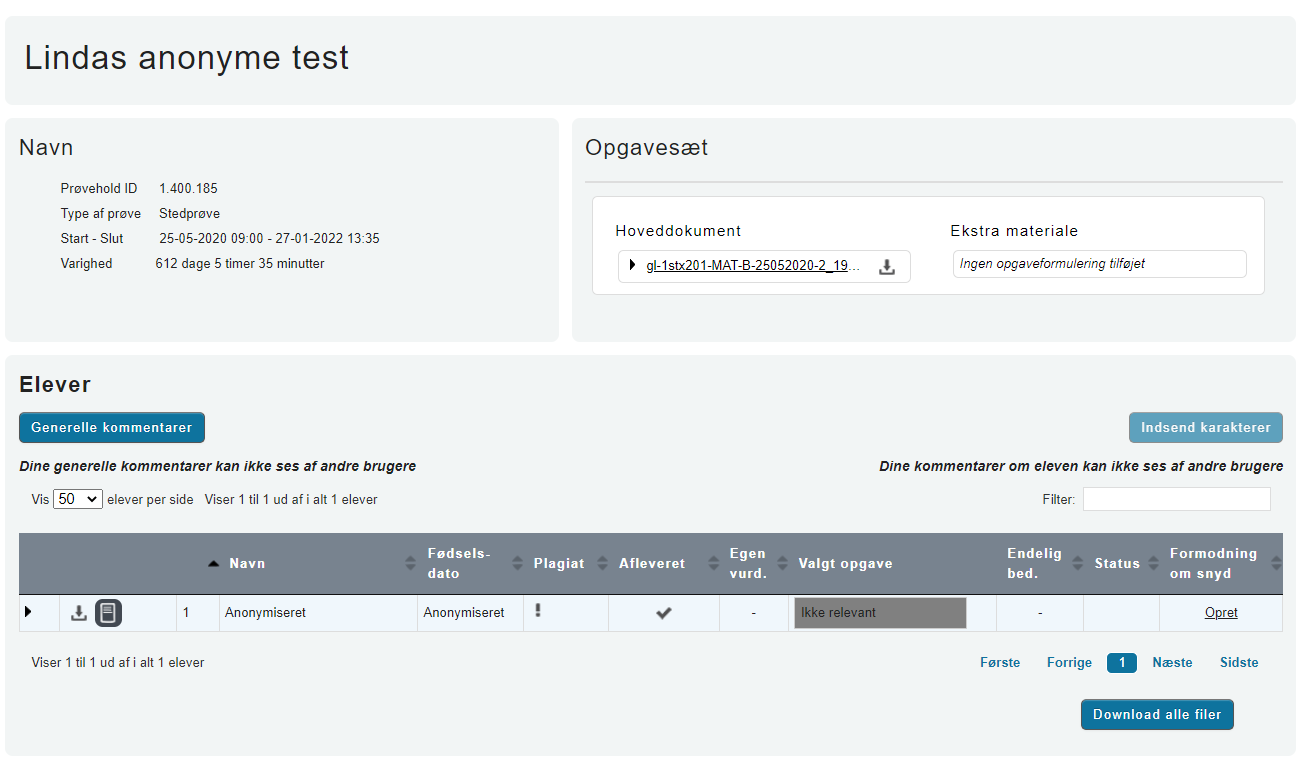The image size is (1307, 765).
Task: Open the grayed Ikke relevant Valgt opgave dropdown
Action: 880,613
